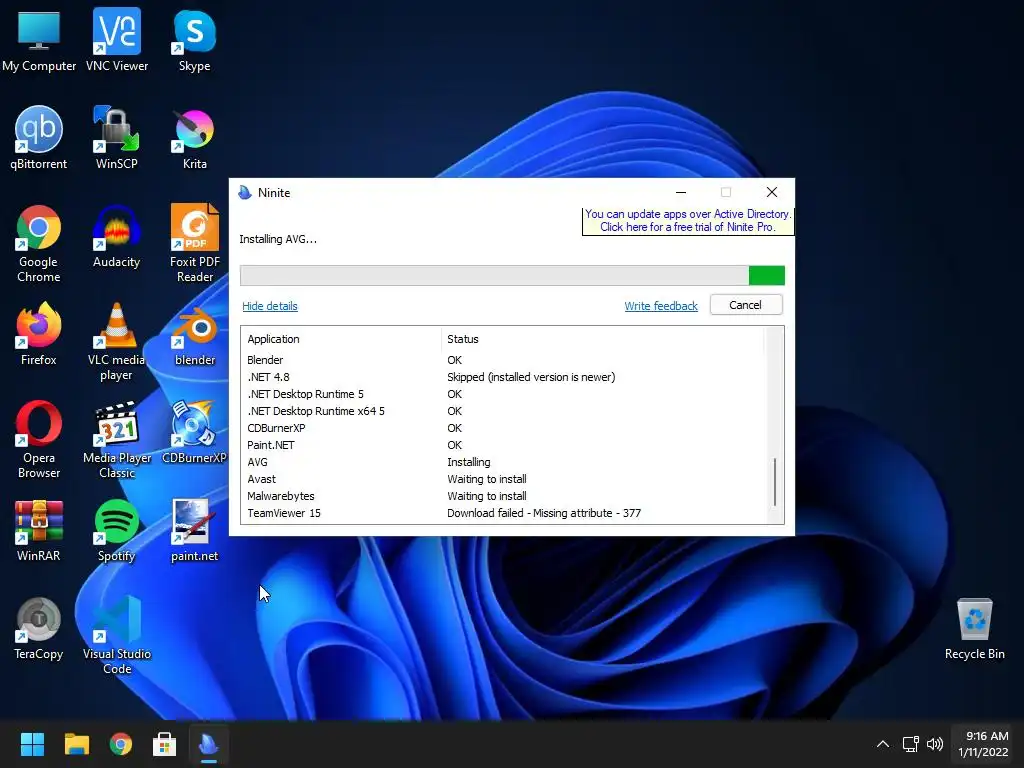Show hidden system tray icons
1024x768 pixels.
882,744
